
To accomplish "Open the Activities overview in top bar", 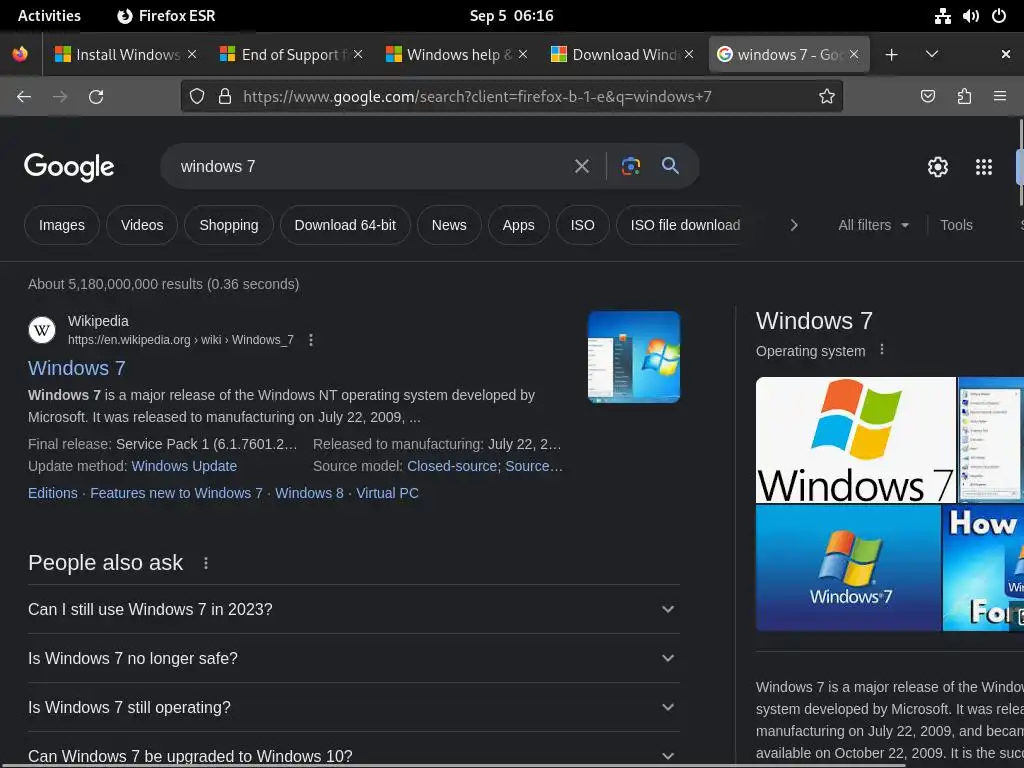I will tap(49, 16).
